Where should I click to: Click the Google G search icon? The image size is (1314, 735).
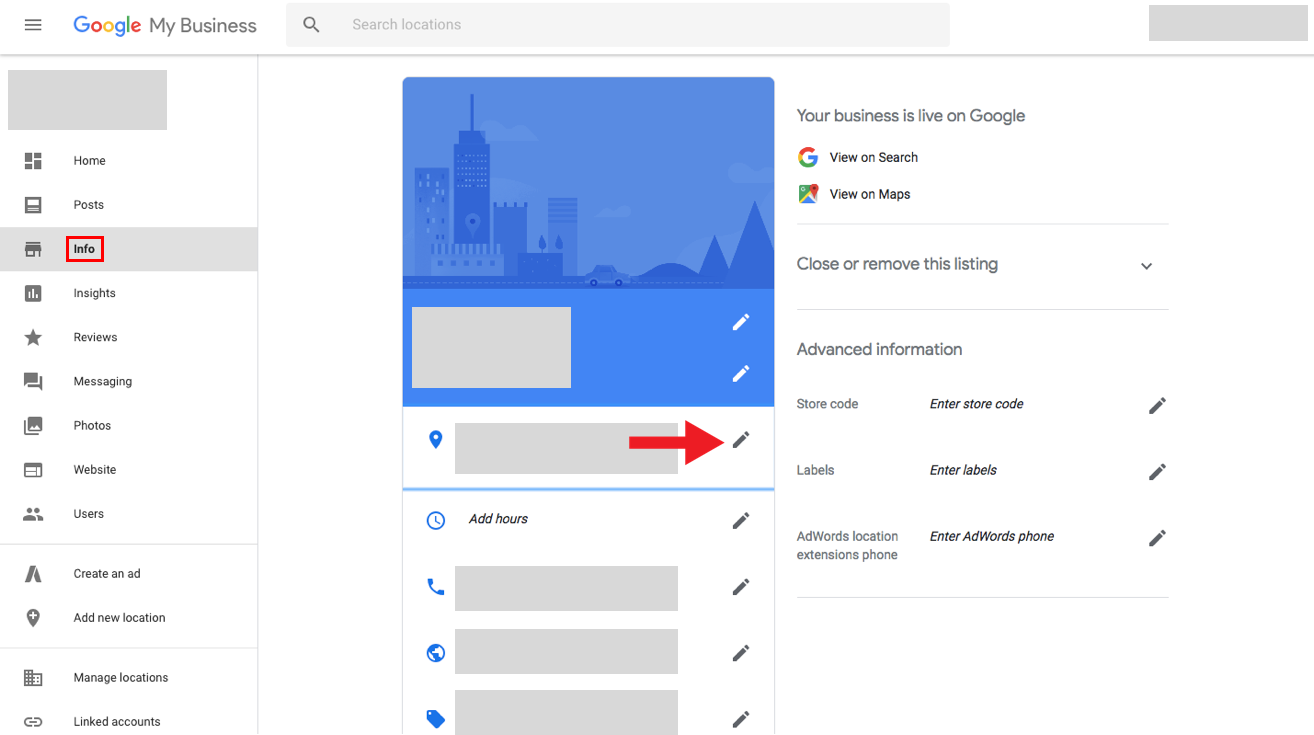(x=808, y=157)
